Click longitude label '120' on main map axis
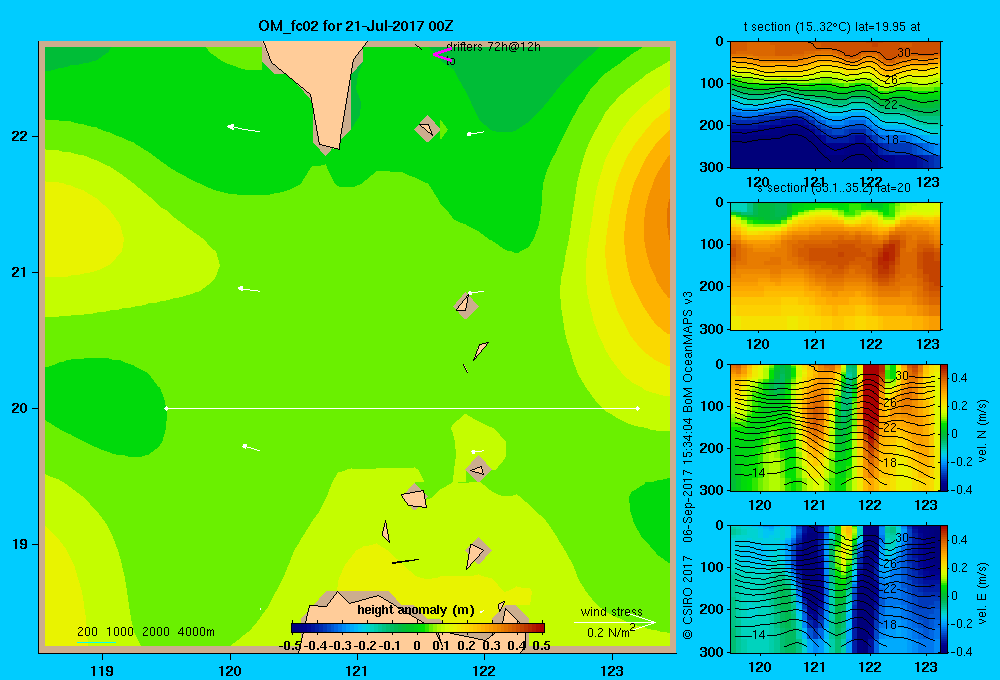Image resolution: width=1000 pixels, height=680 pixels. click(230, 670)
